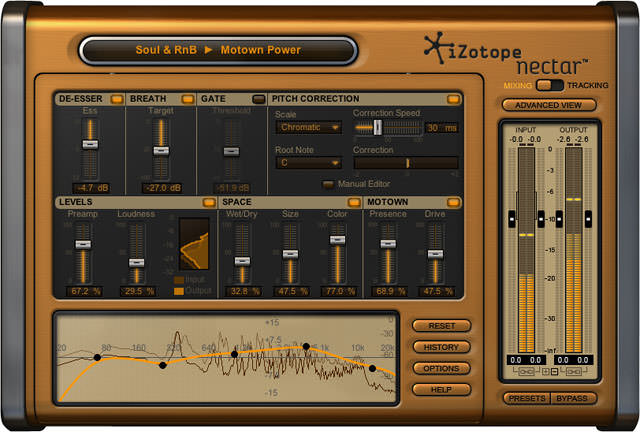The height and width of the screenshot is (432, 640).
Task: Click the -4.7 dB Ess value field
Action: pos(93,188)
